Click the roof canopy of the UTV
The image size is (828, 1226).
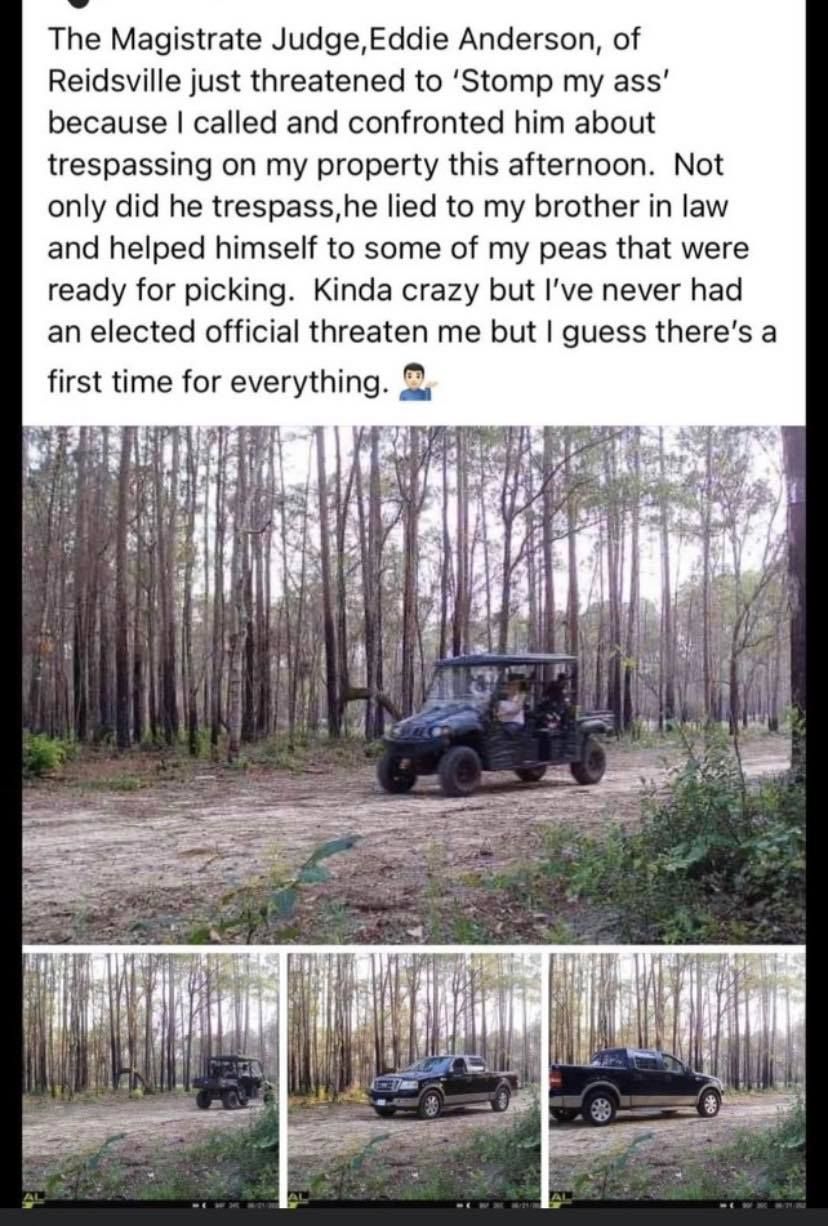point(509,661)
